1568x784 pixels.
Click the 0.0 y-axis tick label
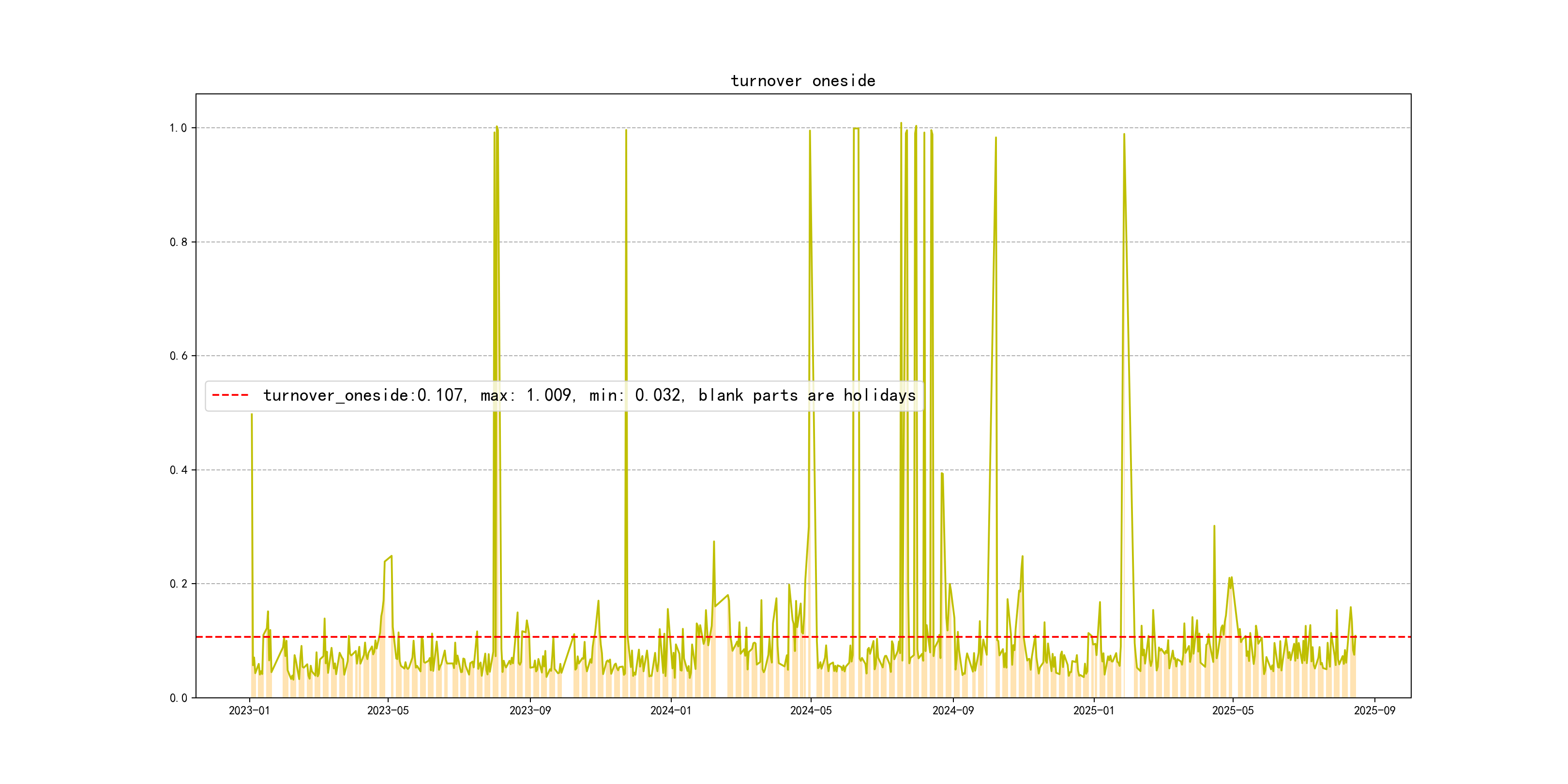tap(178, 698)
